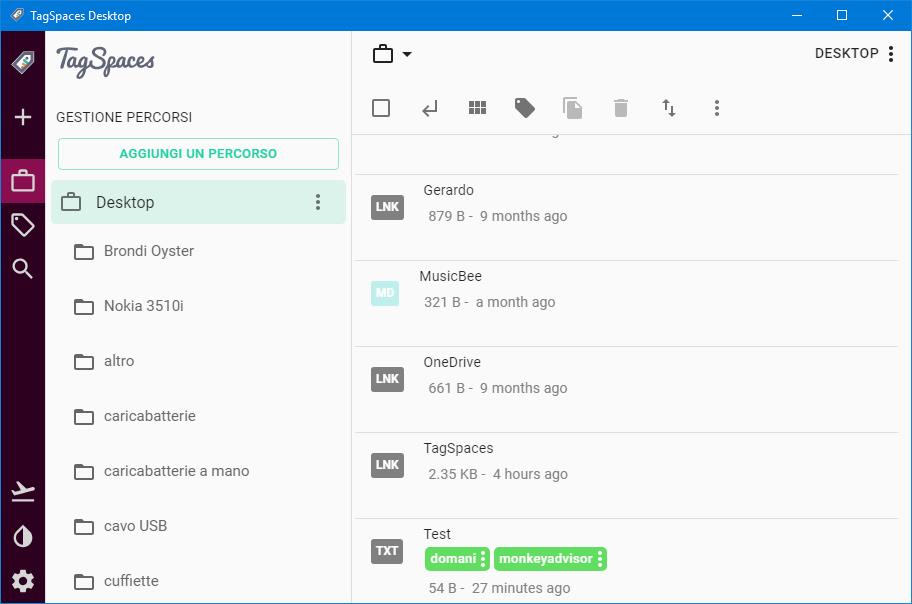Click the '54 B - 27 minutes ago' details

(500, 588)
